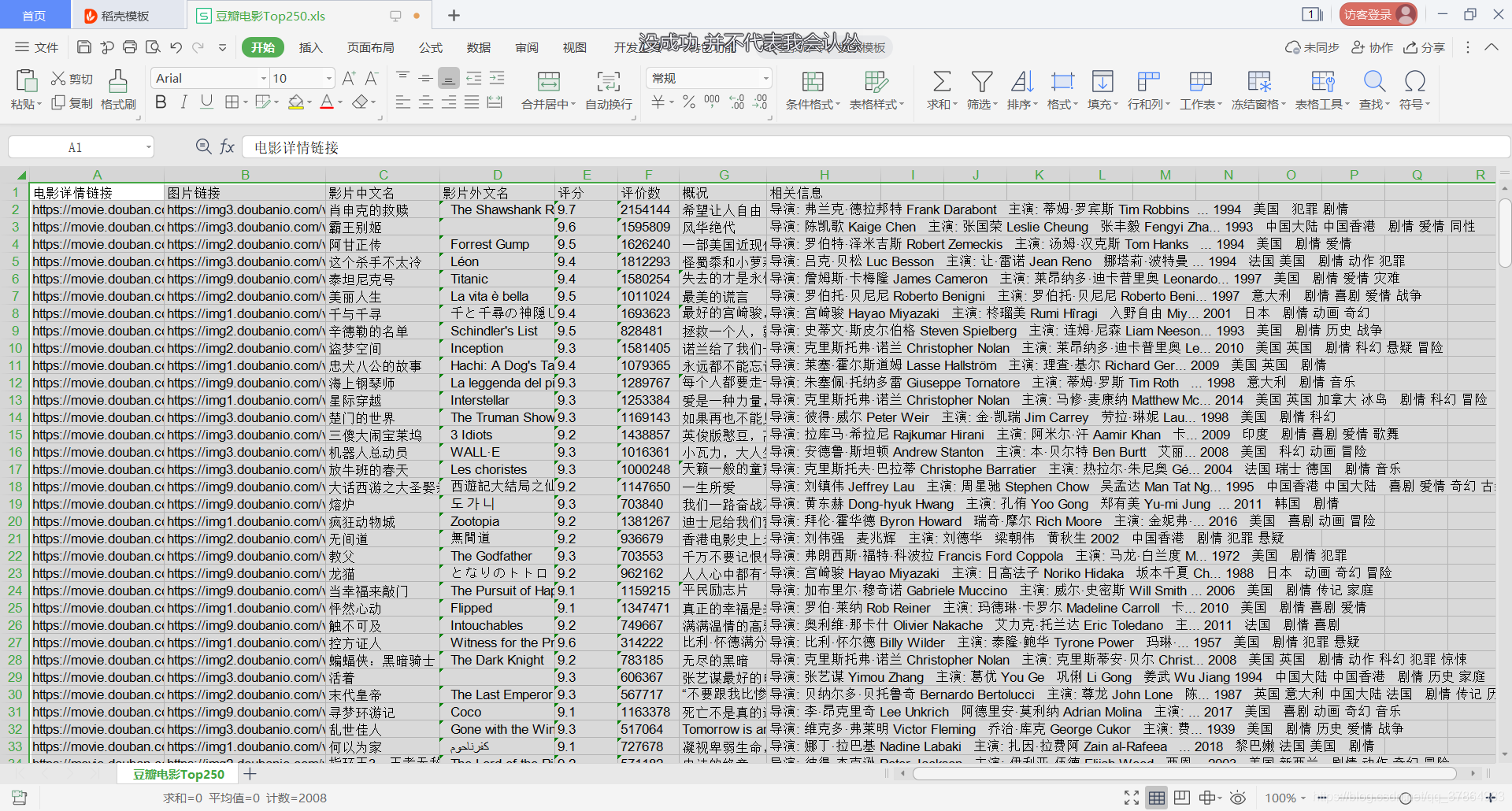Click Merge and Center icon
1512x811 pixels.
coord(548,81)
